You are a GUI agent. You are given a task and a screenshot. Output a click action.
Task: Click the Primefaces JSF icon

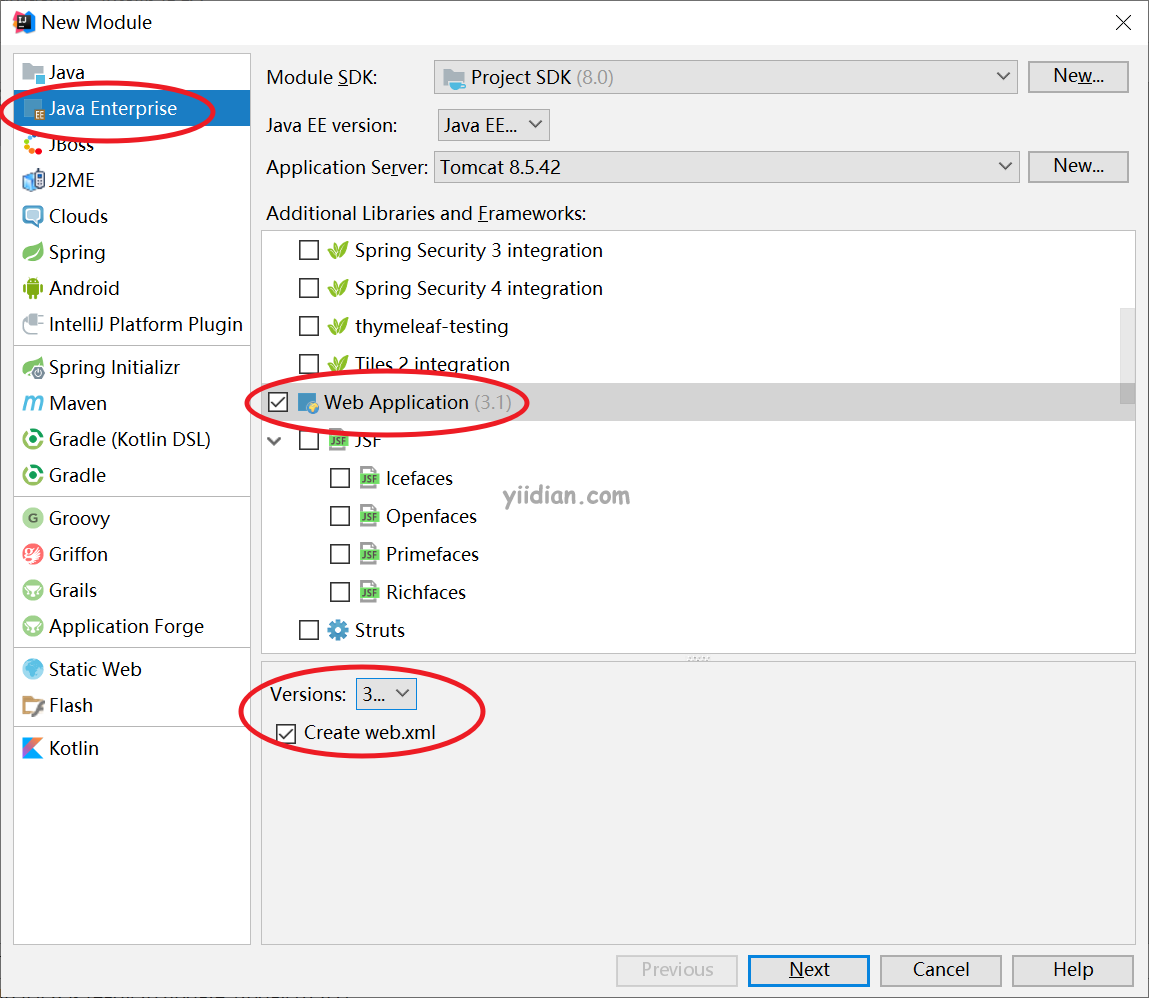click(369, 554)
